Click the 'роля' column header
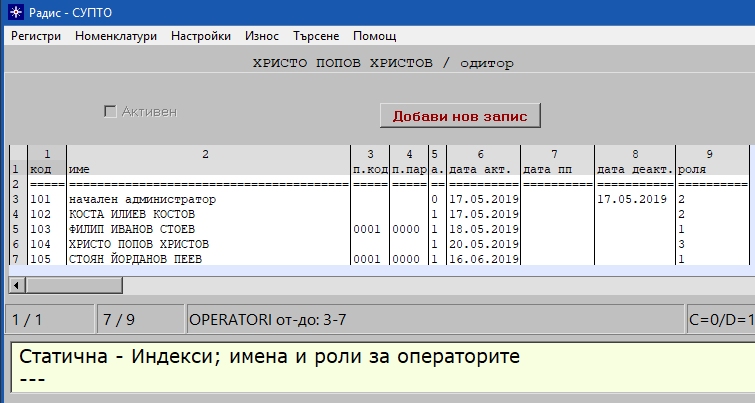Viewport: 755px width, 403px height. pyautogui.click(x=713, y=169)
